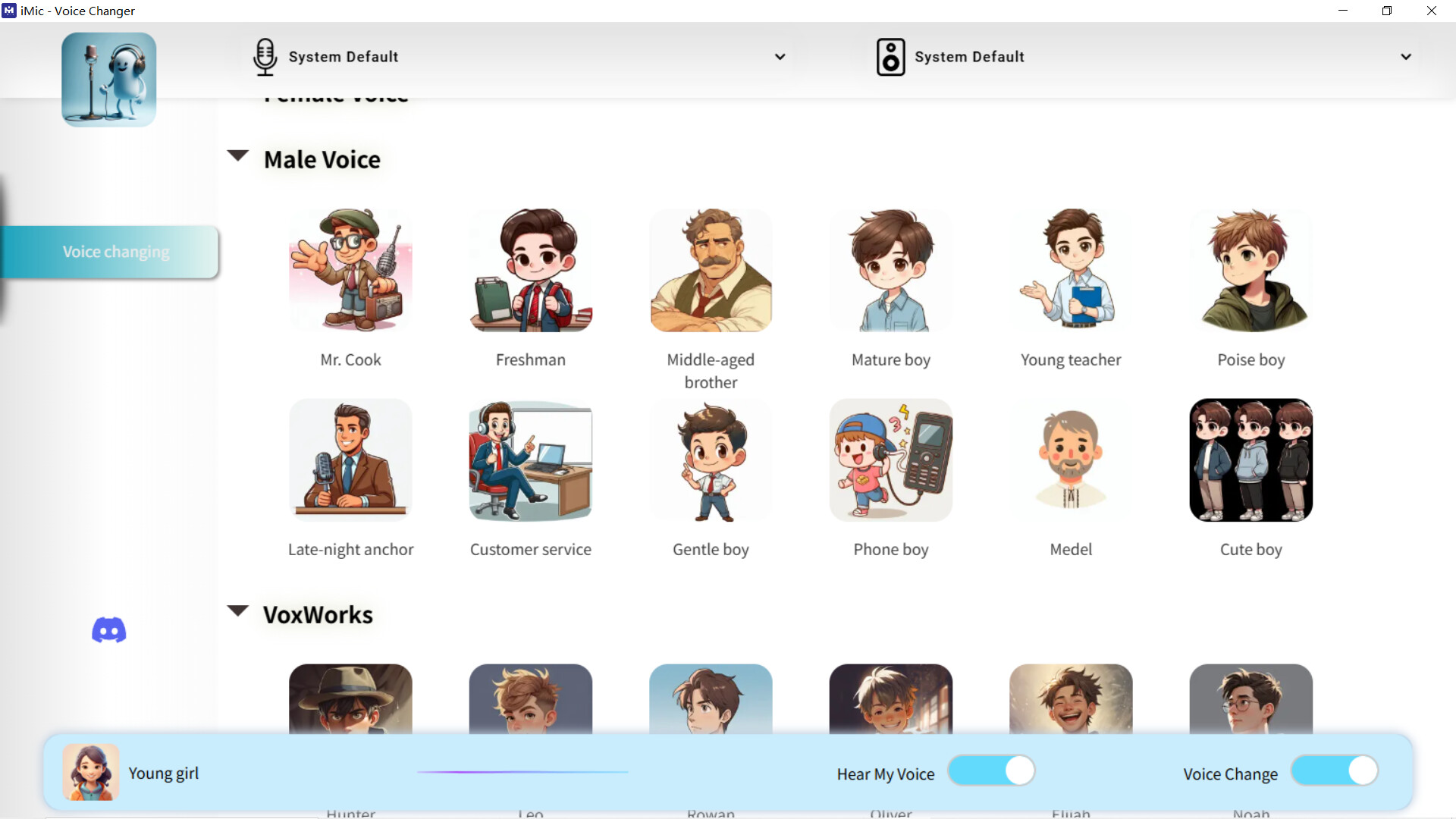Restore down the iMic window

(x=1387, y=11)
